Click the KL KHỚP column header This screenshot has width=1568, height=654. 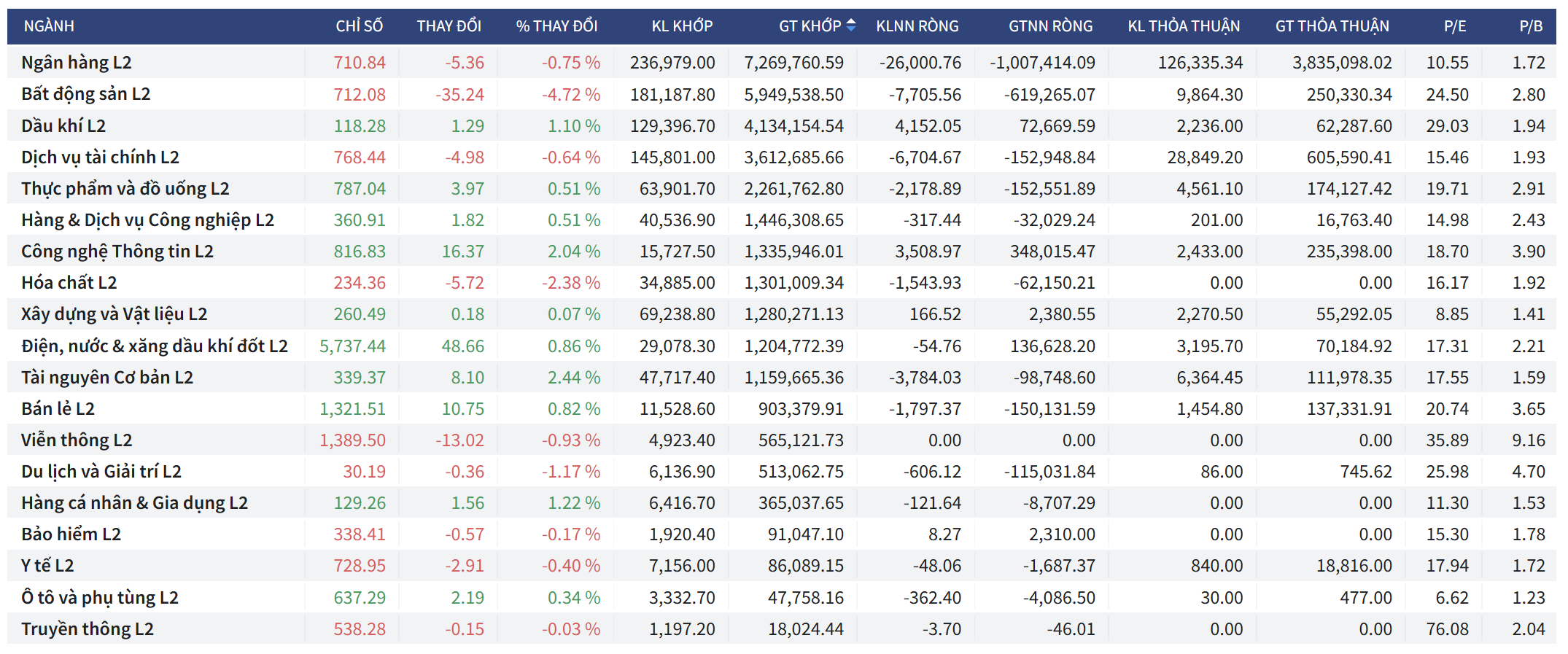682,26
